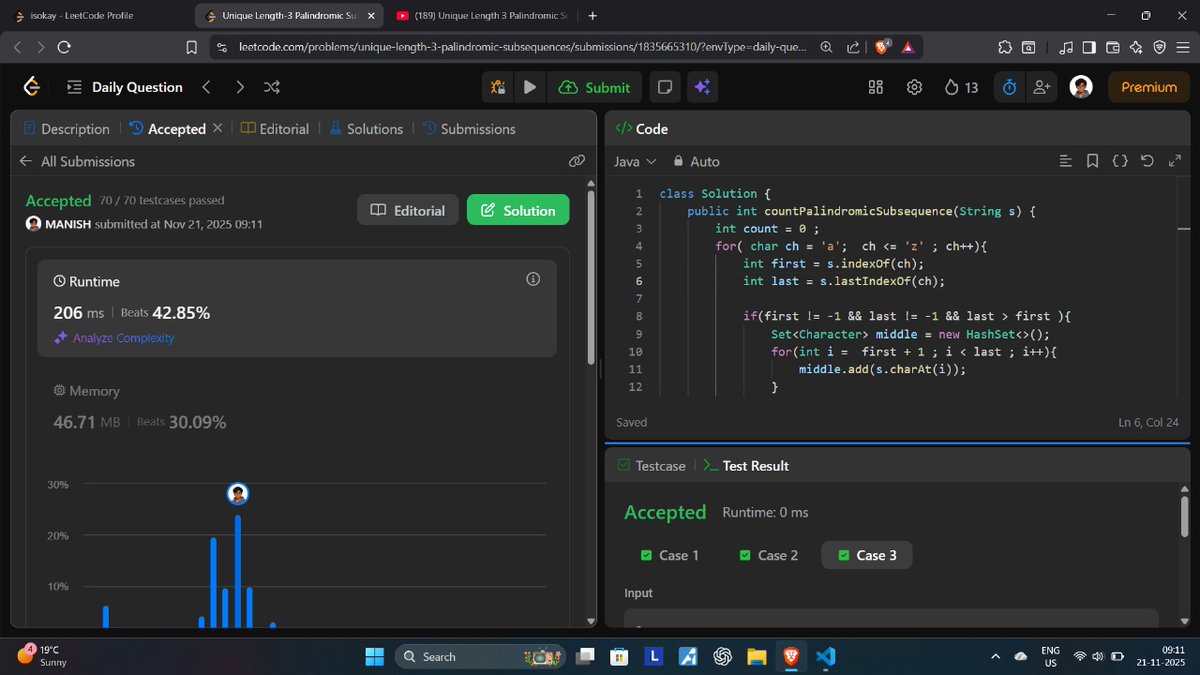
Task: Select the Case 3 test case
Action: [x=866, y=555]
